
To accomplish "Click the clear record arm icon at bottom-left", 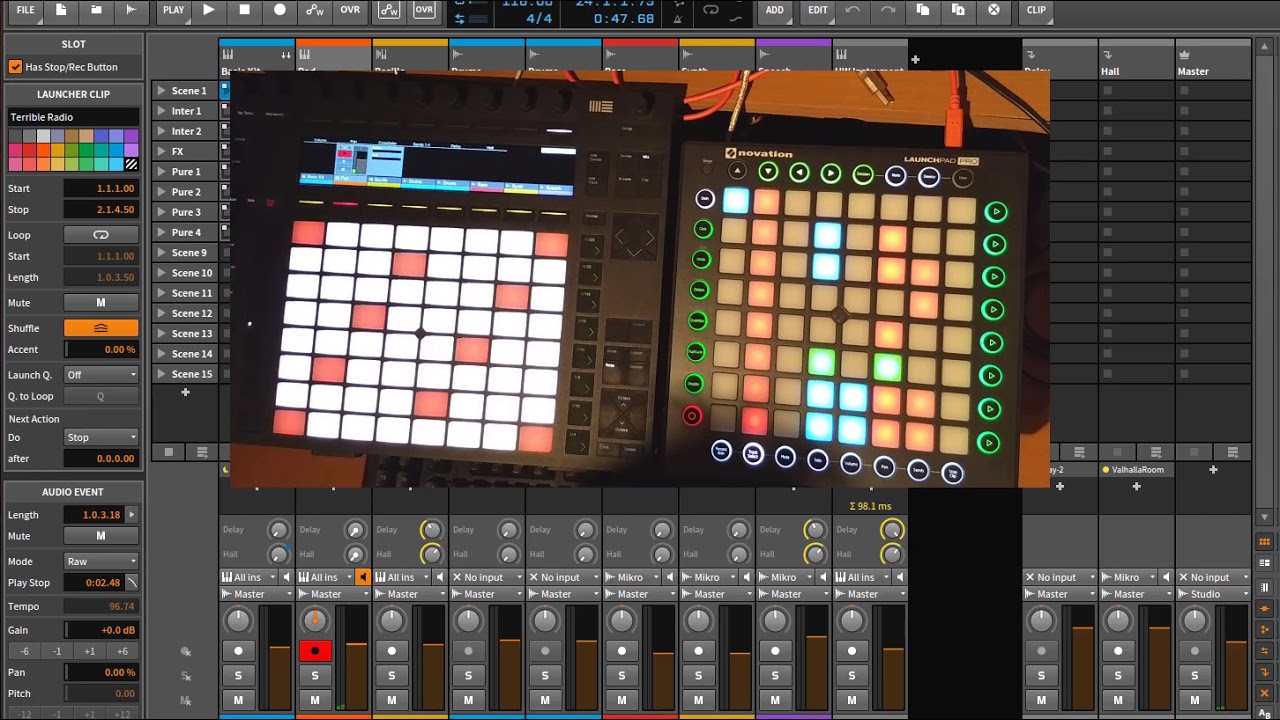I will pos(186,652).
